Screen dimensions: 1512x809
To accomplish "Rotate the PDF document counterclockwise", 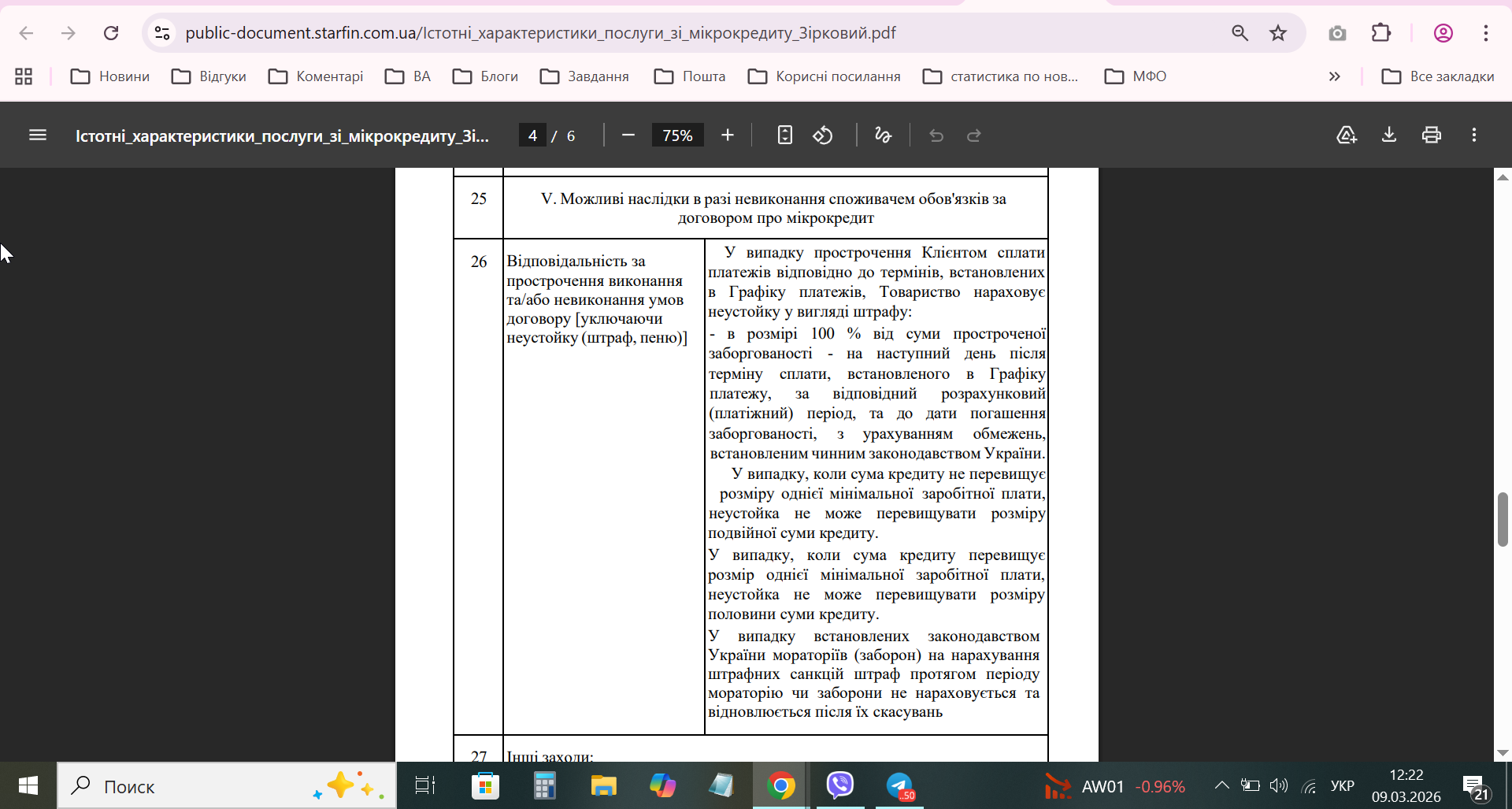I will pyautogui.click(x=823, y=135).
